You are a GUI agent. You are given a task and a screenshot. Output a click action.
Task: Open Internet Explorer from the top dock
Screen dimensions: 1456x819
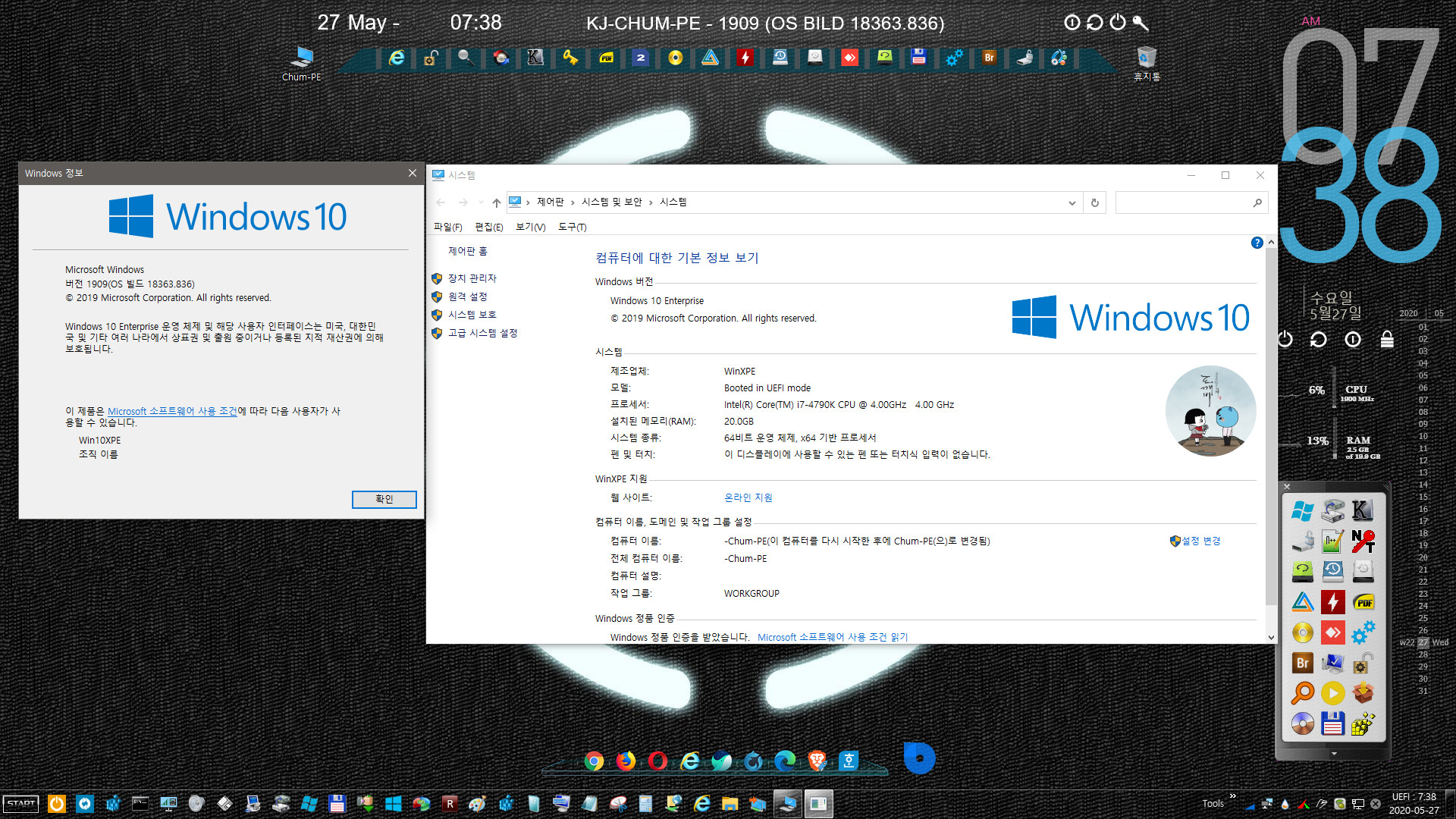[x=397, y=58]
